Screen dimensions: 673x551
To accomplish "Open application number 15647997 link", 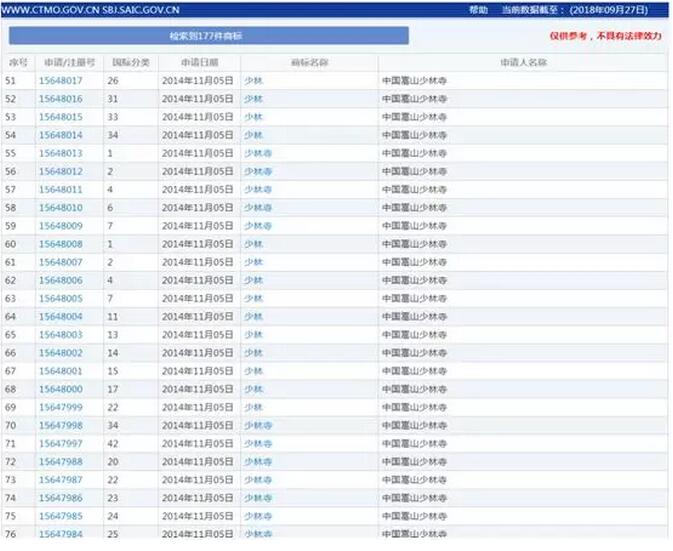I will 61,444.
